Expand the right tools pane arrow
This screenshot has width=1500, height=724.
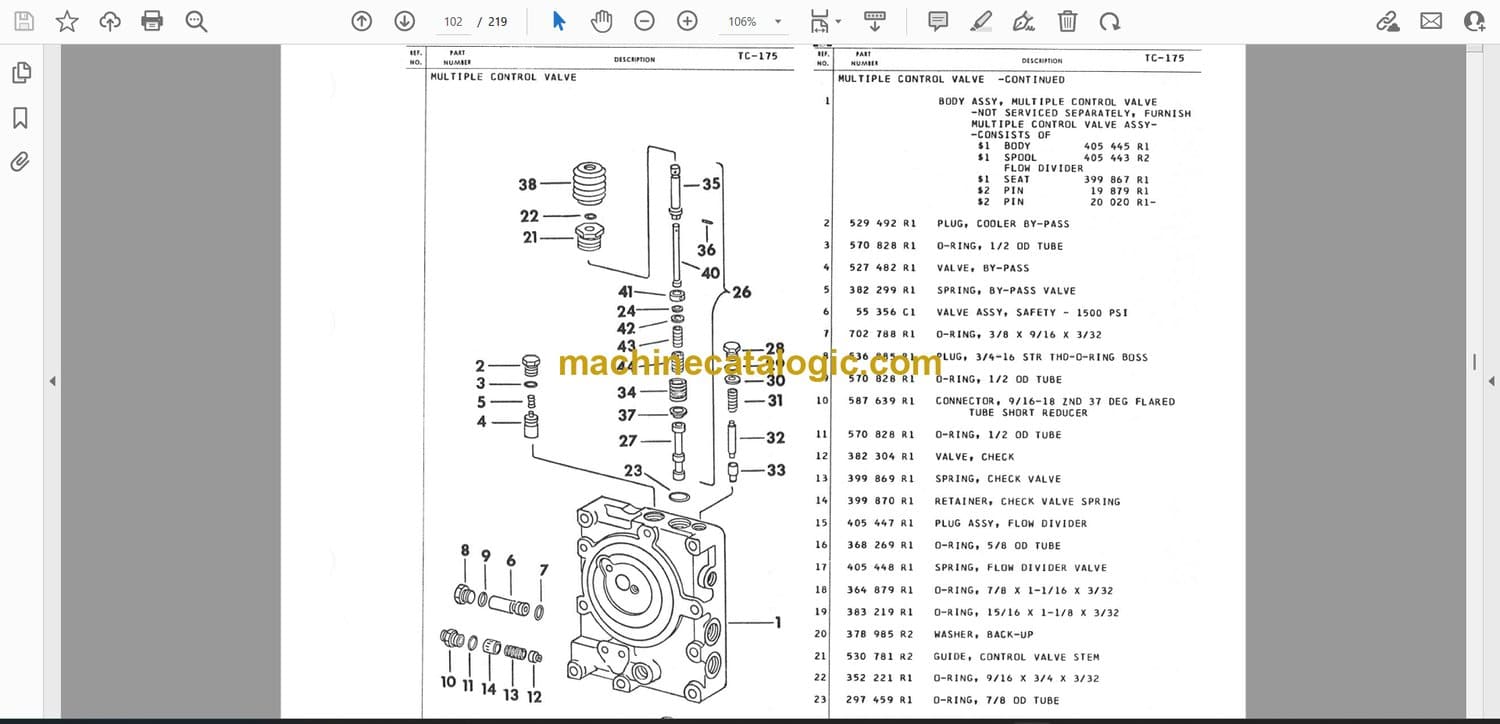click(1492, 381)
